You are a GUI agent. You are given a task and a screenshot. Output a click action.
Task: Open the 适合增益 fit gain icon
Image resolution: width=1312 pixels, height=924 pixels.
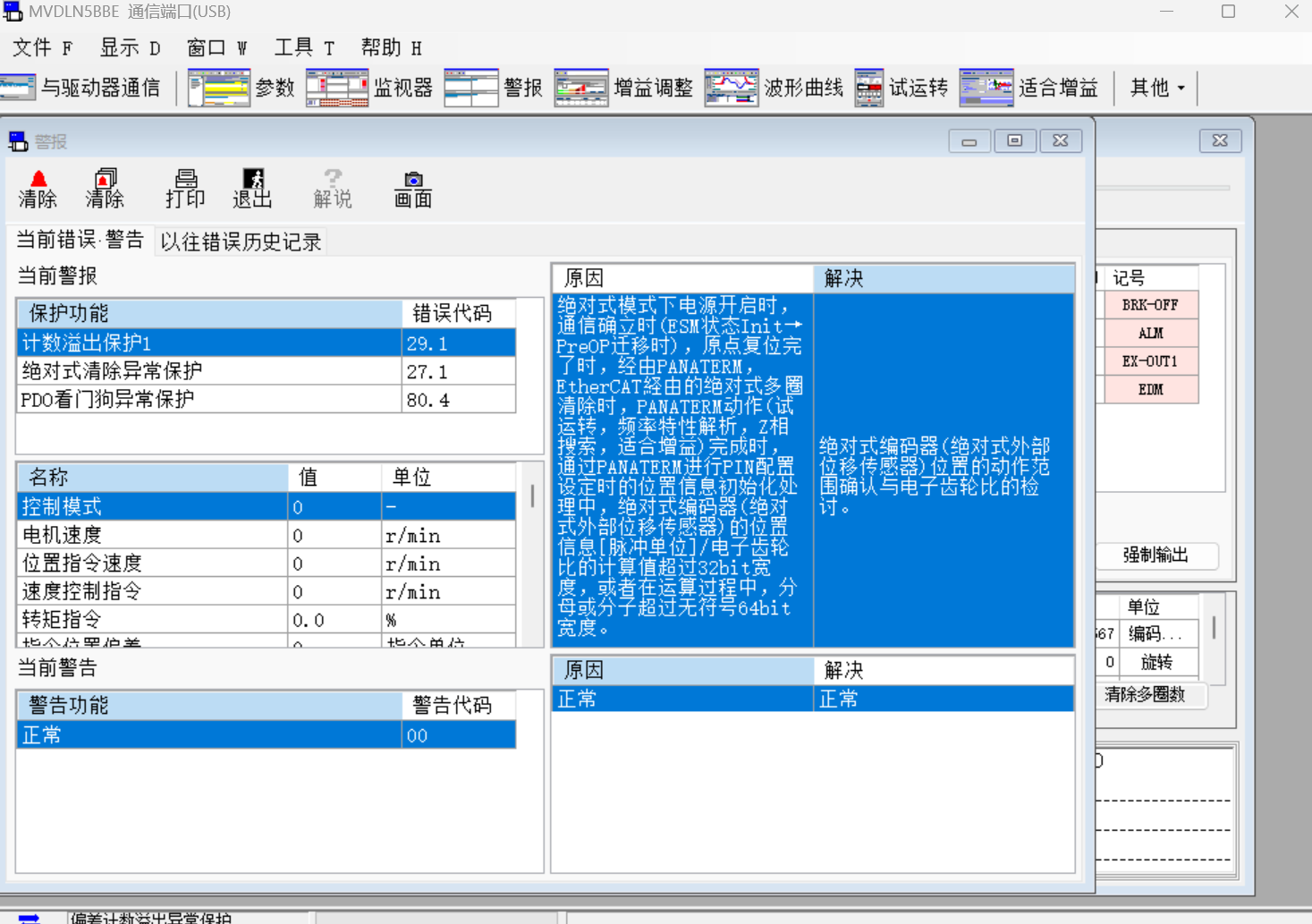[x=986, y=88]
